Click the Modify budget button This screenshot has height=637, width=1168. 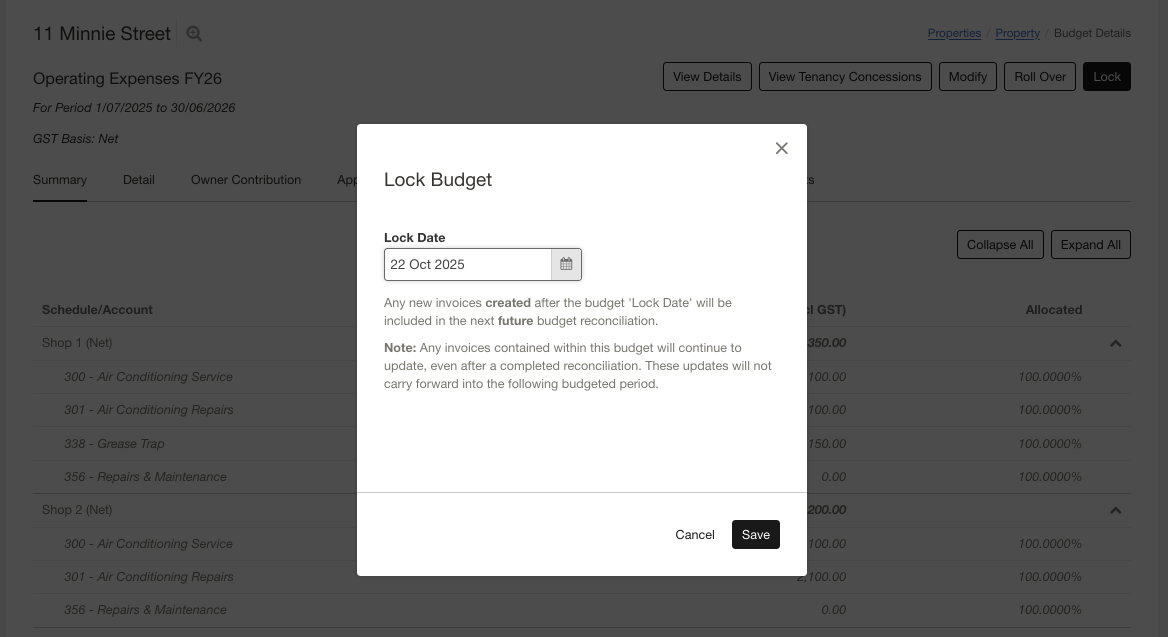tap(967, 77)
